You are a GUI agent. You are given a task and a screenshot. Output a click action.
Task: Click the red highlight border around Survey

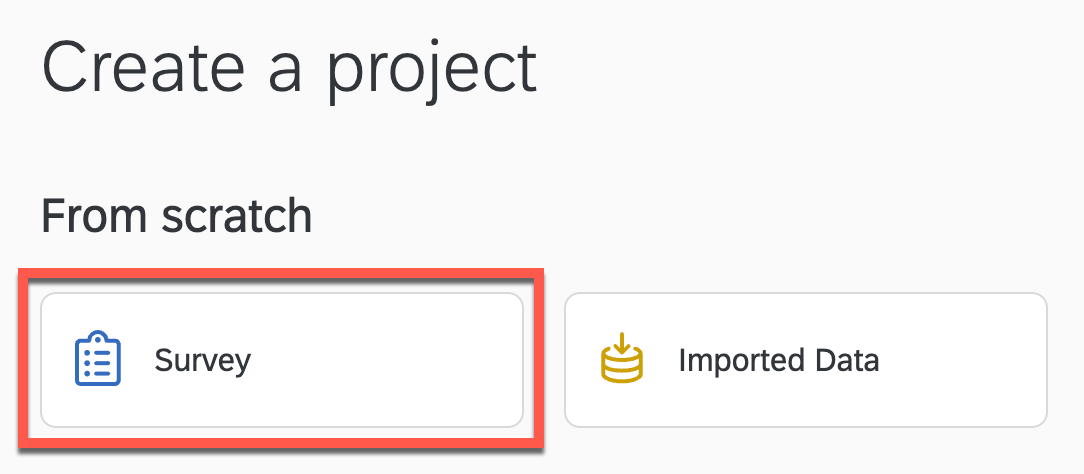[281, 271]
